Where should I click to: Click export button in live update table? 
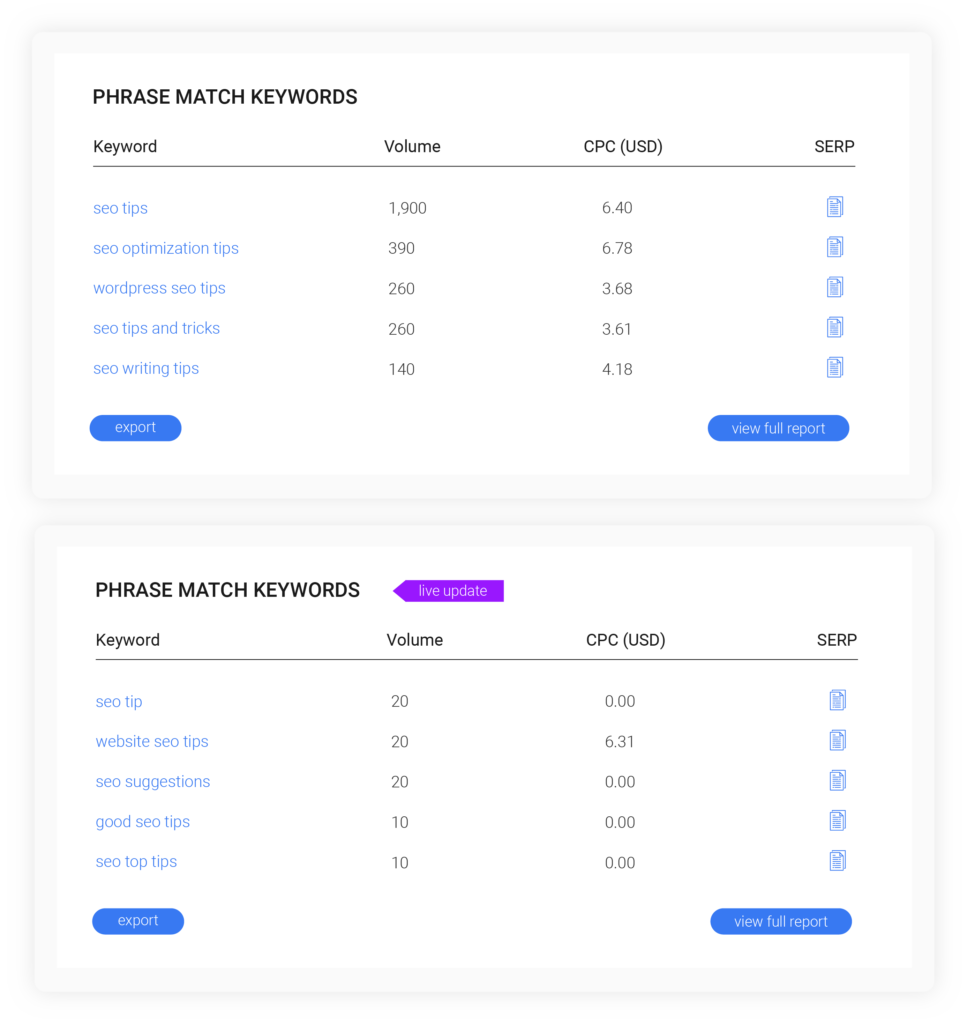[x=138, y=921]
